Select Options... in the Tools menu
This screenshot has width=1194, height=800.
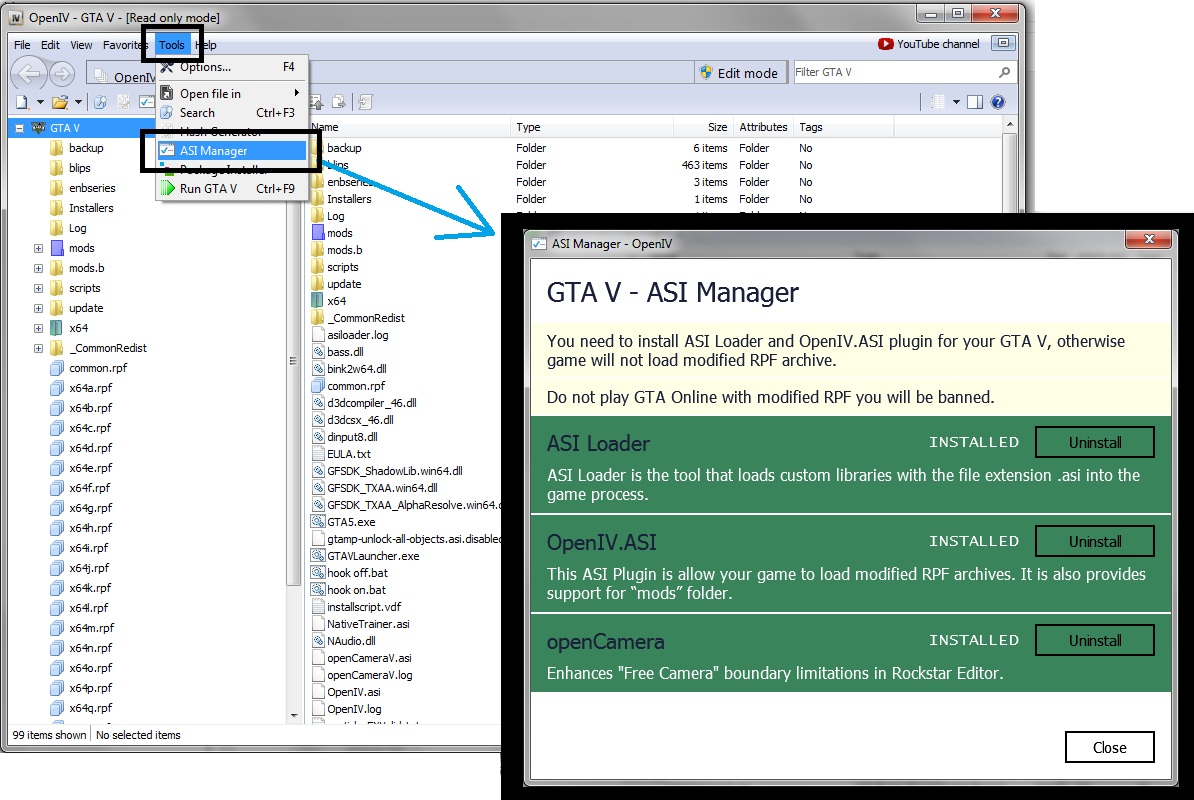point(231,67)
